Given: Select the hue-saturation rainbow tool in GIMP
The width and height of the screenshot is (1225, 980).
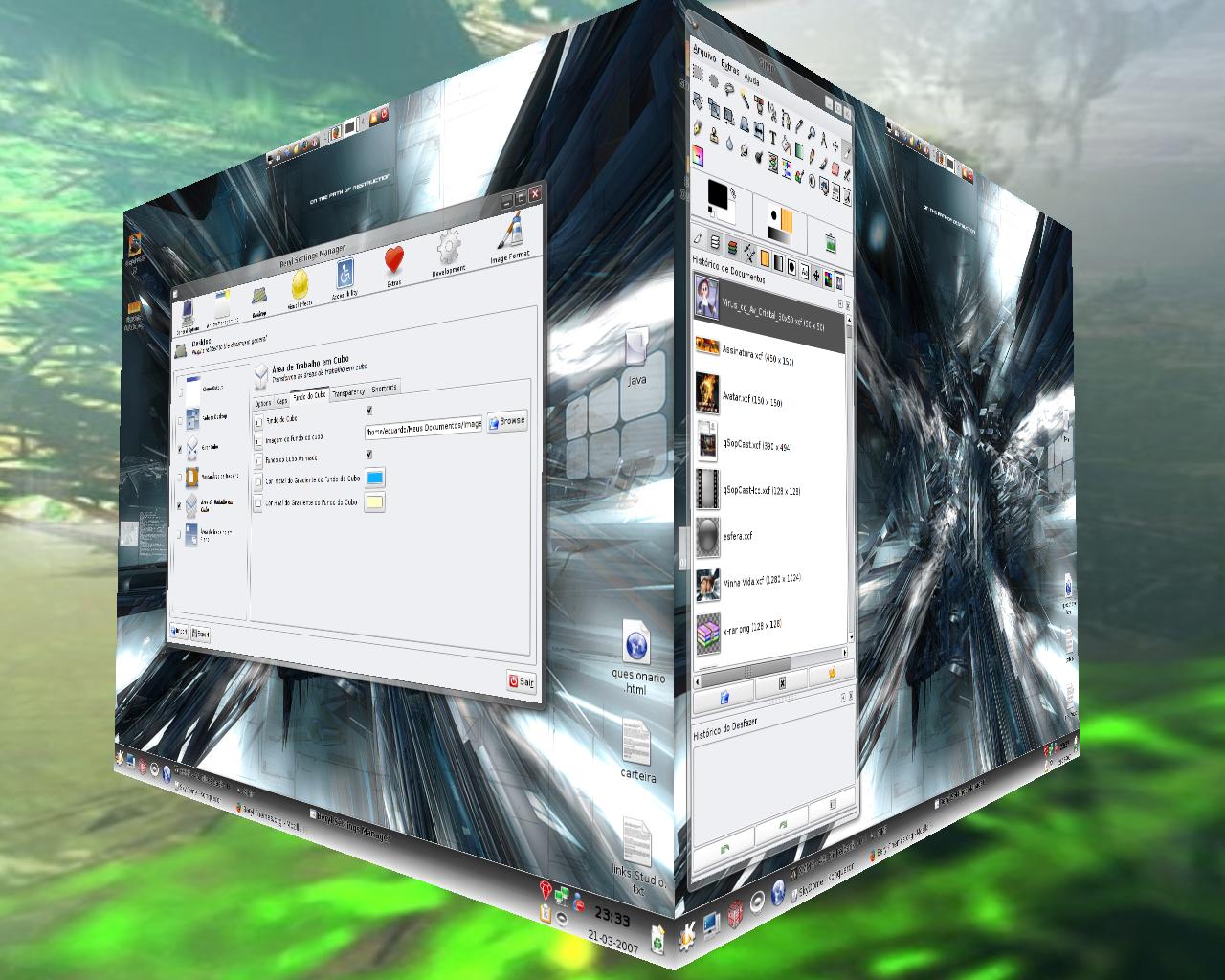Looking at the screenshot, I should point(787,169).
